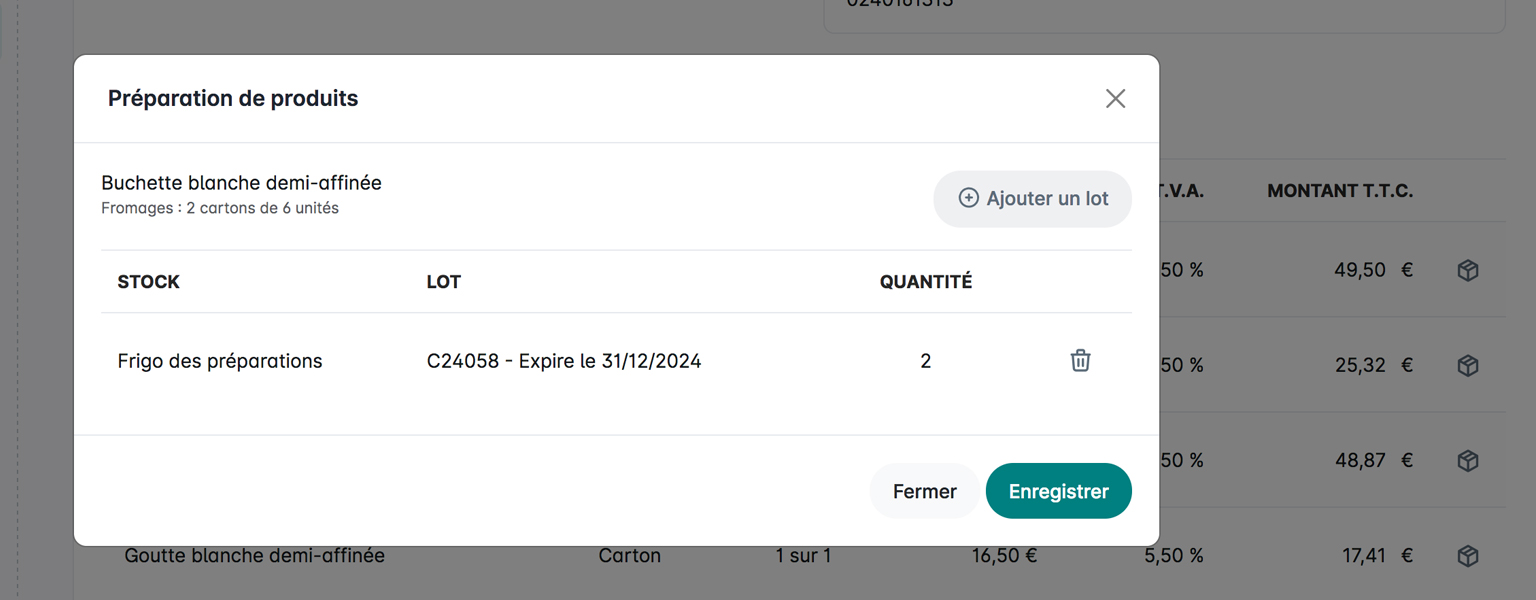Viewport: 1536px width, 600px height.
Task: Select the box icon next to 48,87 €
Action: pos(1467,461)
